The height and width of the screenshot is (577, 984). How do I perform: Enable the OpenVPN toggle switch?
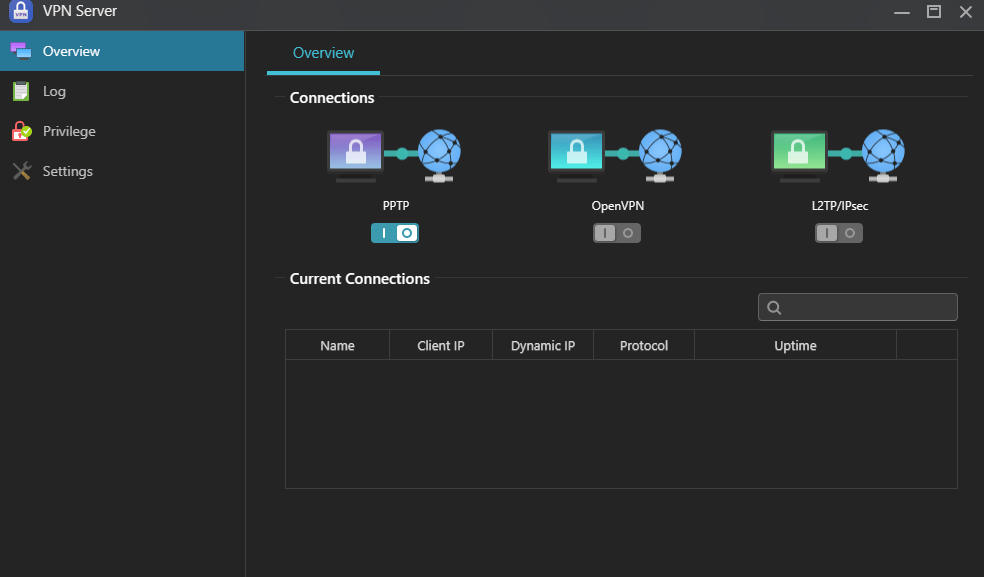pyautogui.click(x=617, y=233)
